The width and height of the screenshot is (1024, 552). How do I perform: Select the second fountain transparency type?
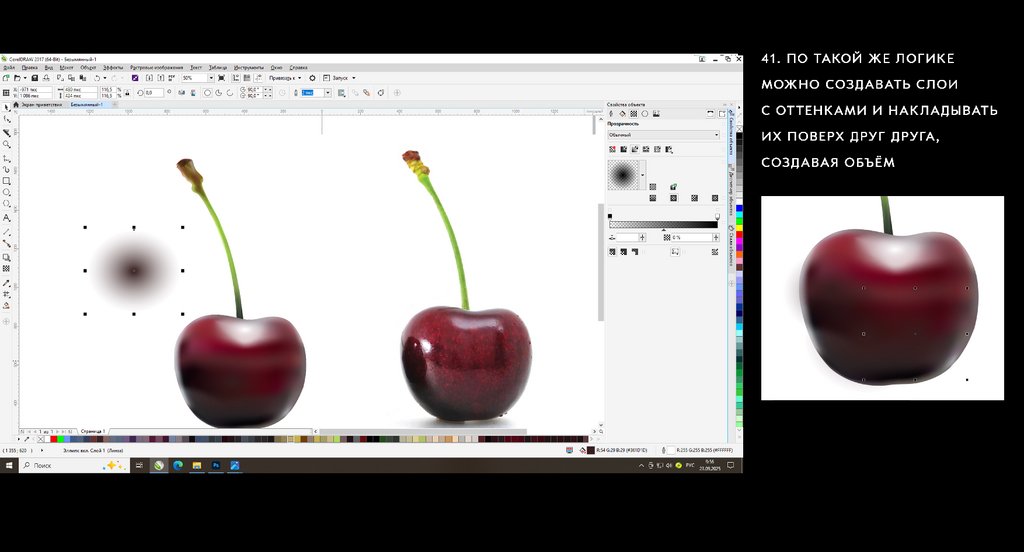[673, 198]
